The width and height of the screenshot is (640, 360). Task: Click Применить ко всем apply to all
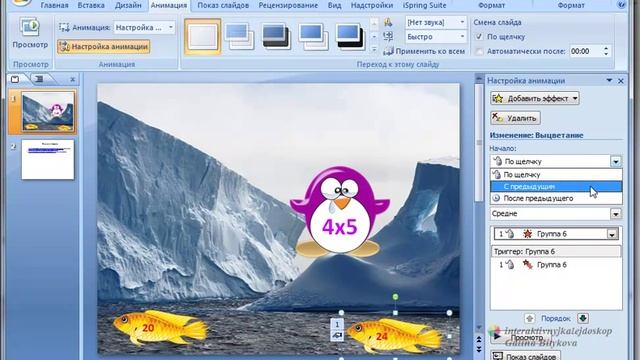(424, 51)
